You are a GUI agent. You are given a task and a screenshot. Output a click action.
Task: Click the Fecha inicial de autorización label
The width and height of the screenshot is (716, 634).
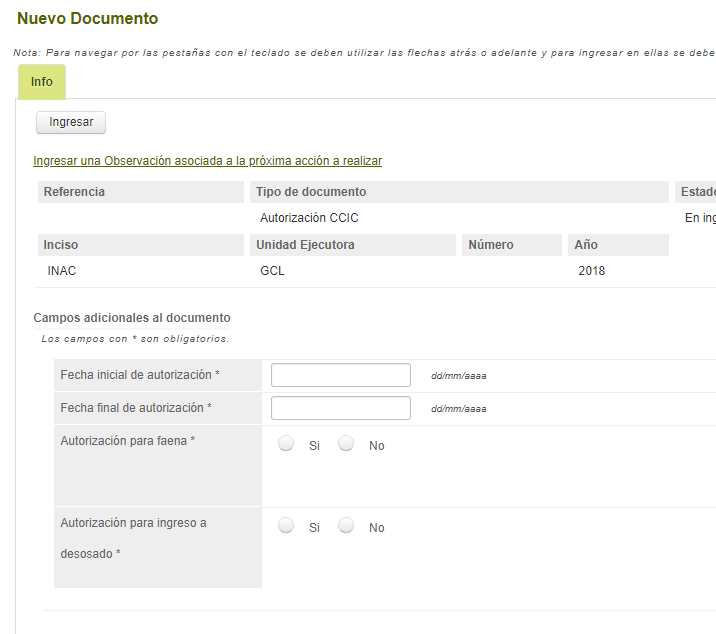pyautogui.click(x=140, y=375)
